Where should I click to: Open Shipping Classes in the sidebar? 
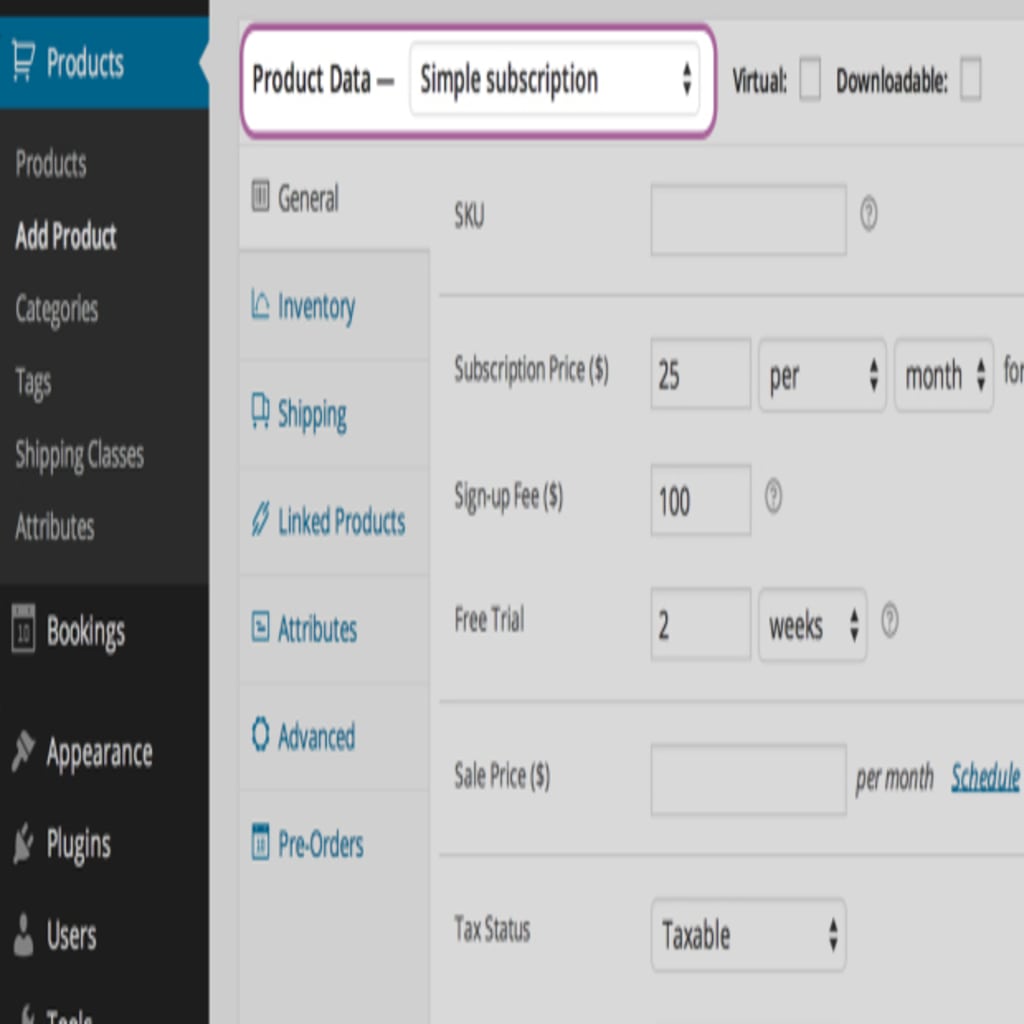coord(80,455)
